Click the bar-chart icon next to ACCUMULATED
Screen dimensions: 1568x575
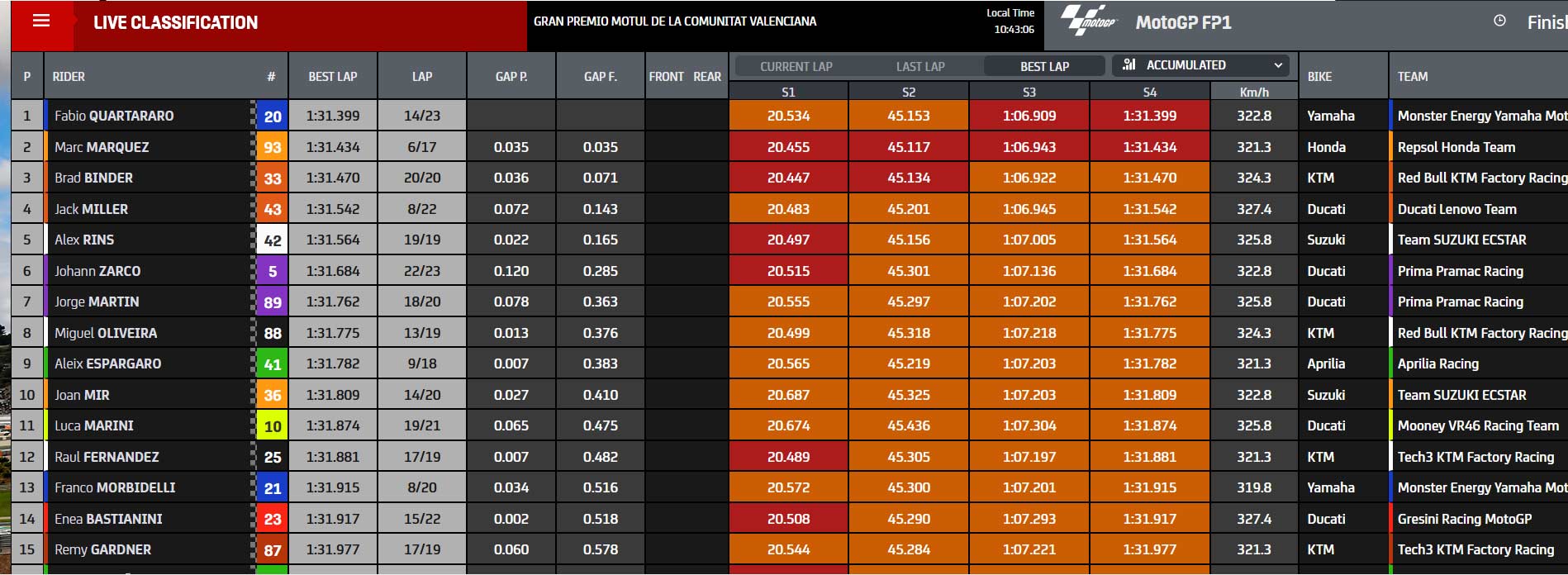1129,64
